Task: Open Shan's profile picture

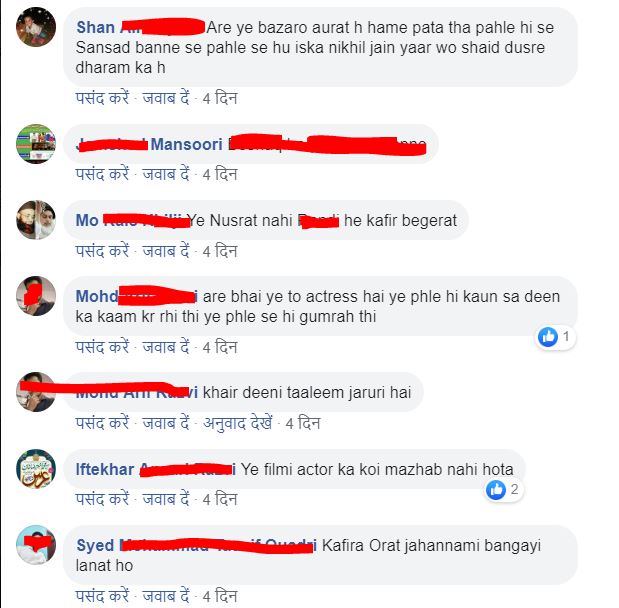Action: [36, 27]
